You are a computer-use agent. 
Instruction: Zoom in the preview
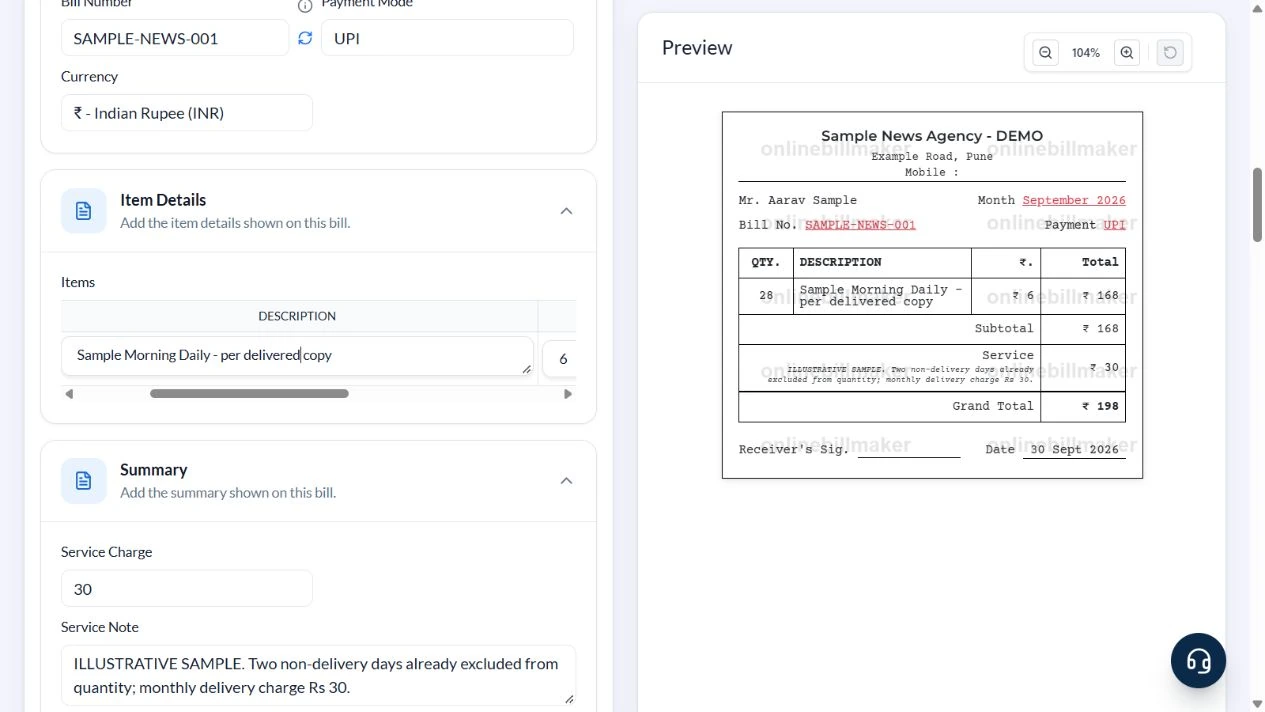click(1127, 53)
